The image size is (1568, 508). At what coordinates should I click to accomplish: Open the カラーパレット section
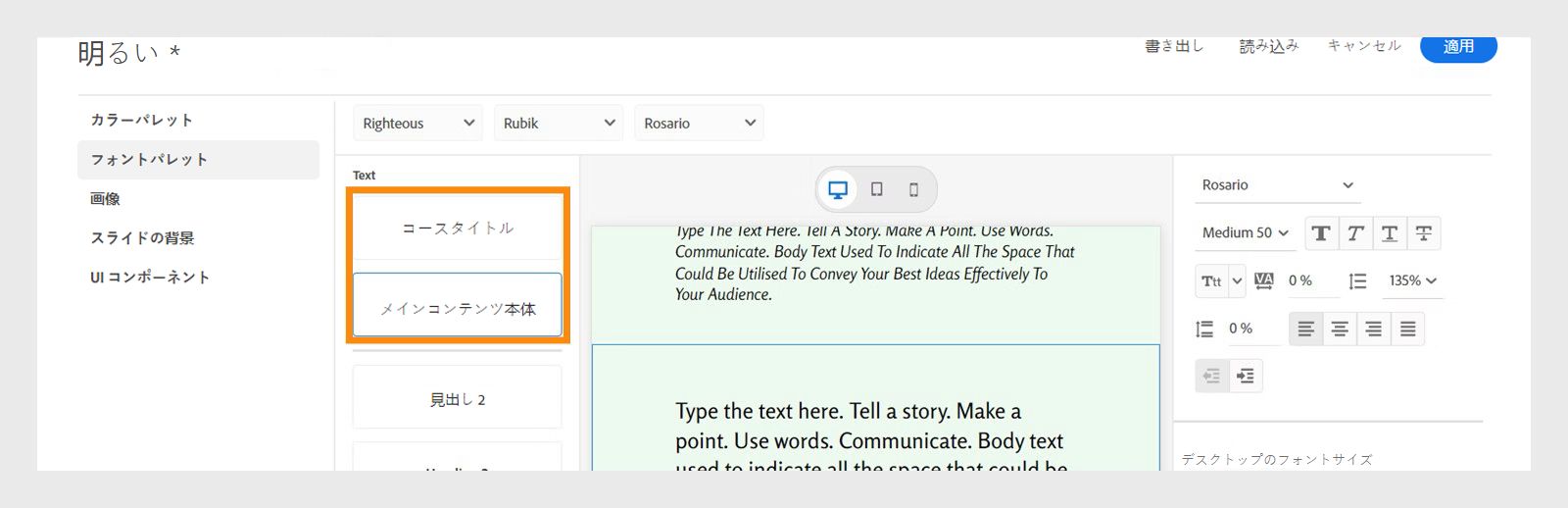click(142, 120)
